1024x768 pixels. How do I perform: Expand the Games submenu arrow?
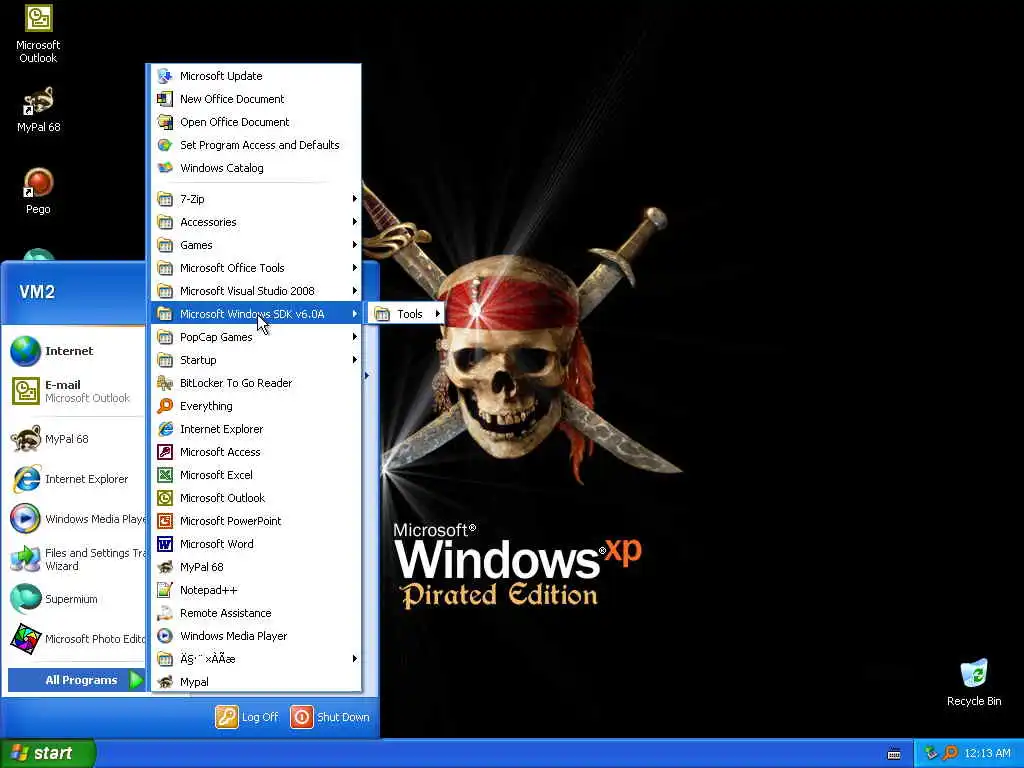pyautogui.click(x=355, y=245)
